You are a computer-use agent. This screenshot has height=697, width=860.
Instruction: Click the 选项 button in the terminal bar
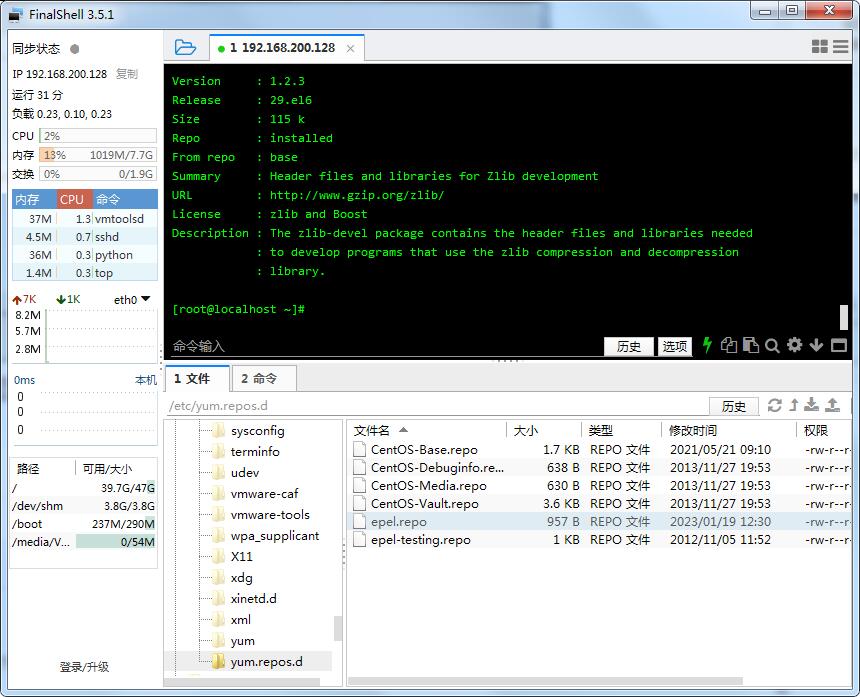pos(675,346)
